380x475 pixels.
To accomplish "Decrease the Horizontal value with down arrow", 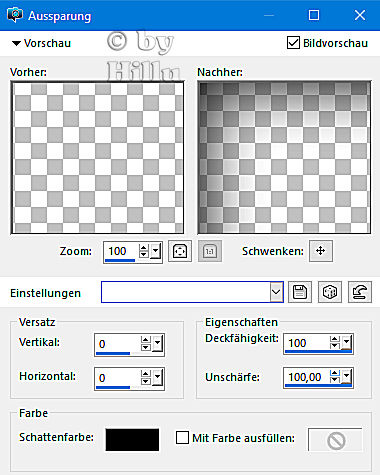I will coord(146,382).
